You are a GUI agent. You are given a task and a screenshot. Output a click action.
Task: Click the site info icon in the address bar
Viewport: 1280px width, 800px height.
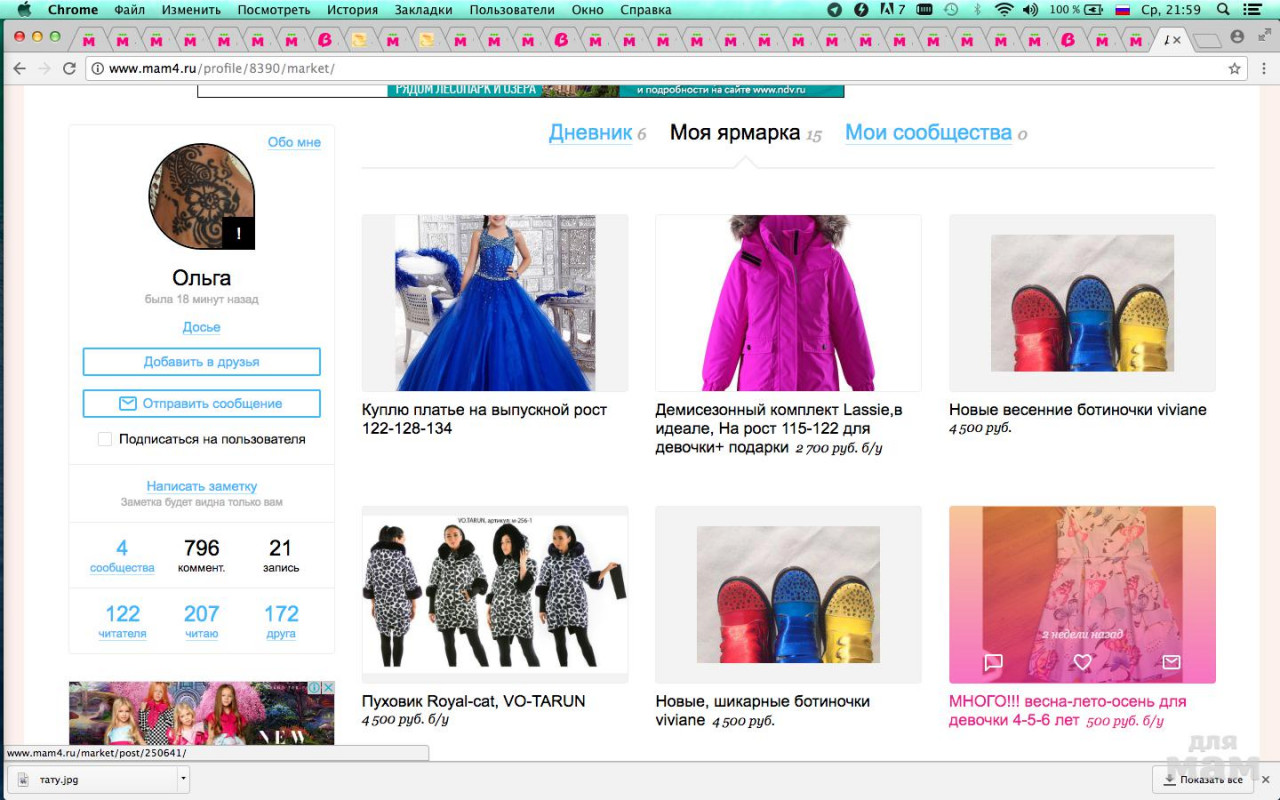pyautogui.click(x=97, y=69)
